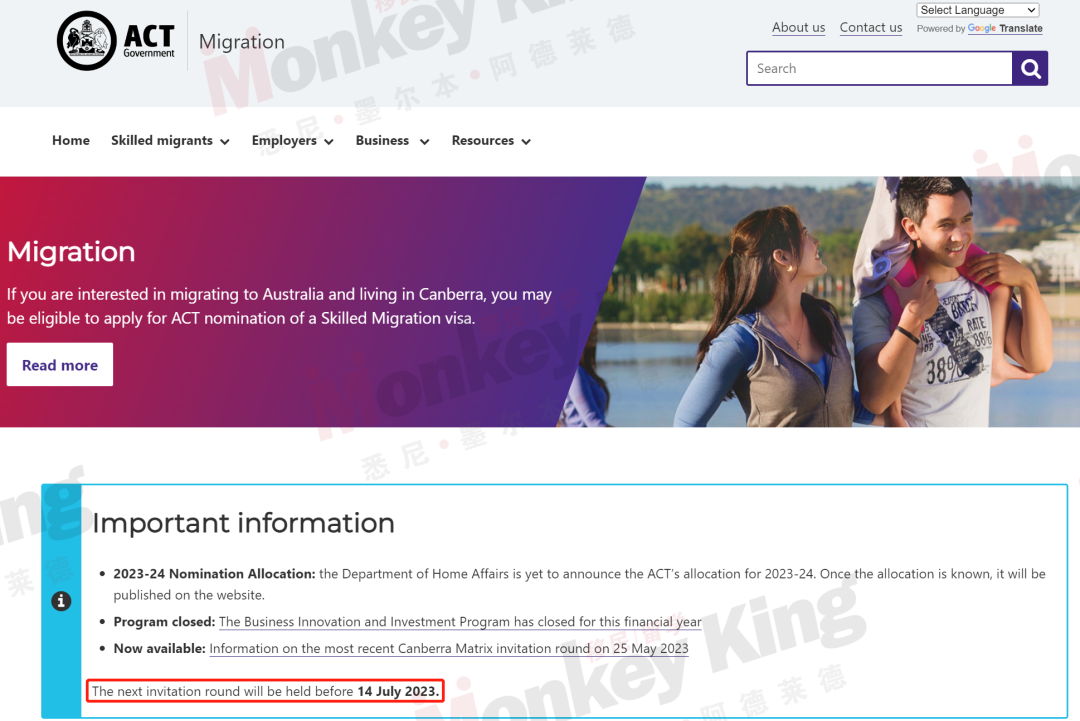This screenshot has height=721, width=1080.
Task: Open the About us link
Action: pyautogui.click(x=798, y=28)
